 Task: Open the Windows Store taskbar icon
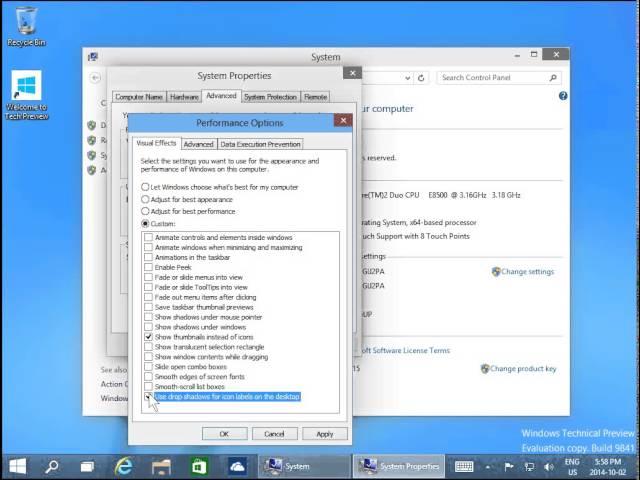point(199,466)
